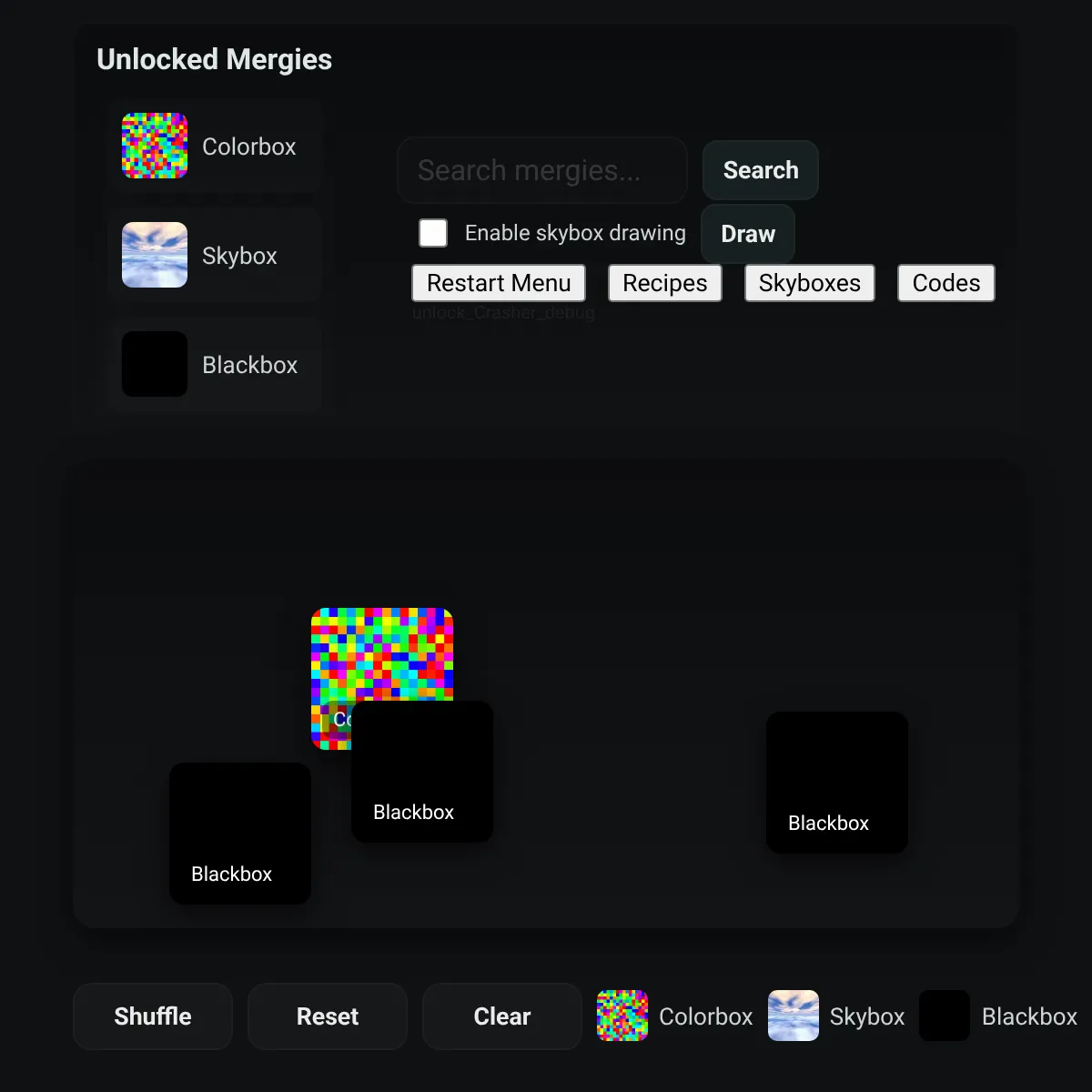The width and height of the screenshot is (1092, 1092).
Task: Select the Skybox icon in Unlocked Mergies
Action: 155,255
